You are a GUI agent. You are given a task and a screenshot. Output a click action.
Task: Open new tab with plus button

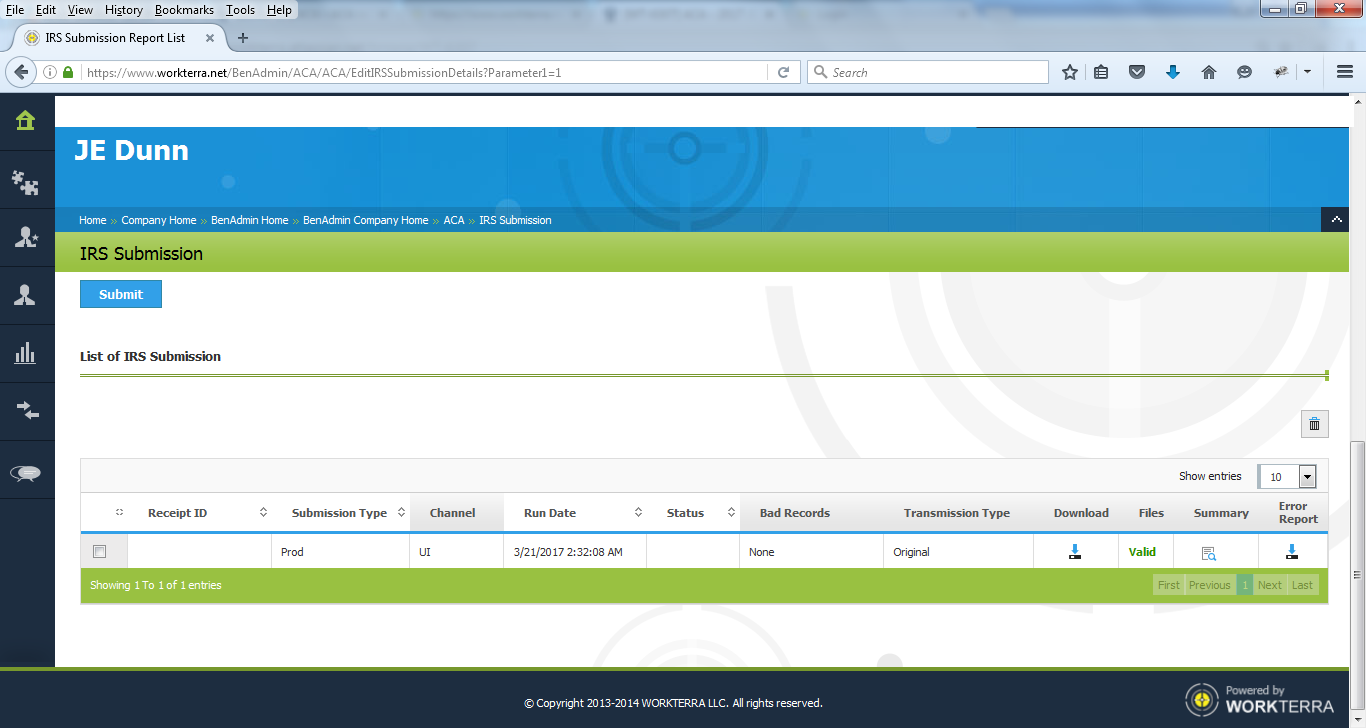click(x=242, y=38)
